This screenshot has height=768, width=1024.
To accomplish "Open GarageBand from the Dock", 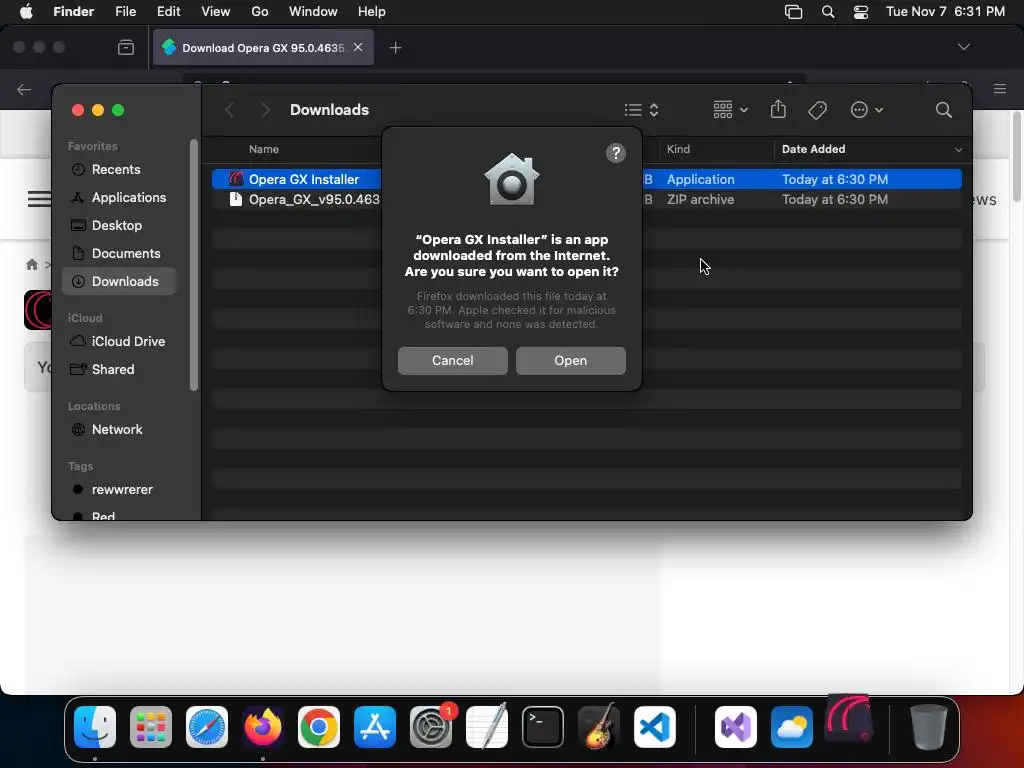I will point(599,726).
